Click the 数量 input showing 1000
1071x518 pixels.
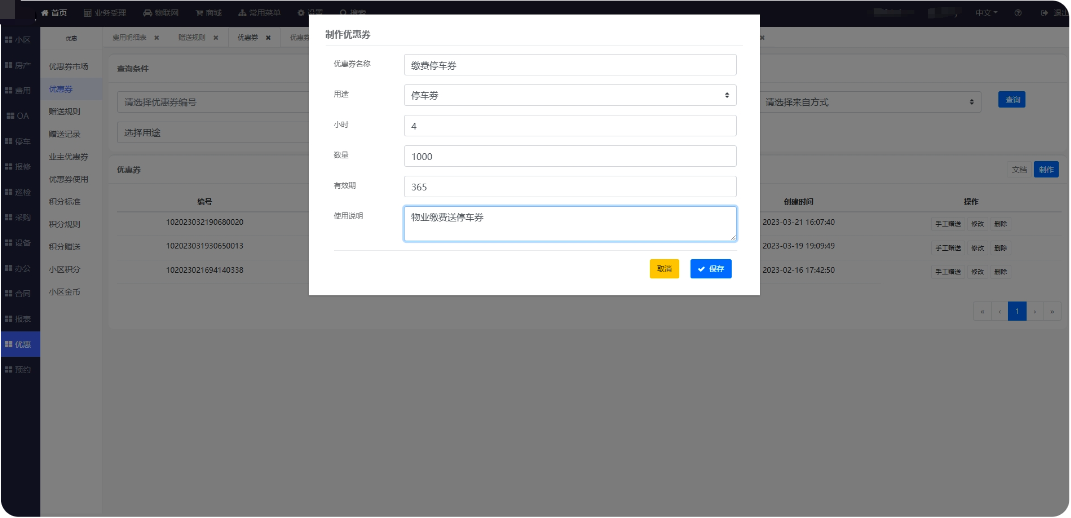[570, 156]
